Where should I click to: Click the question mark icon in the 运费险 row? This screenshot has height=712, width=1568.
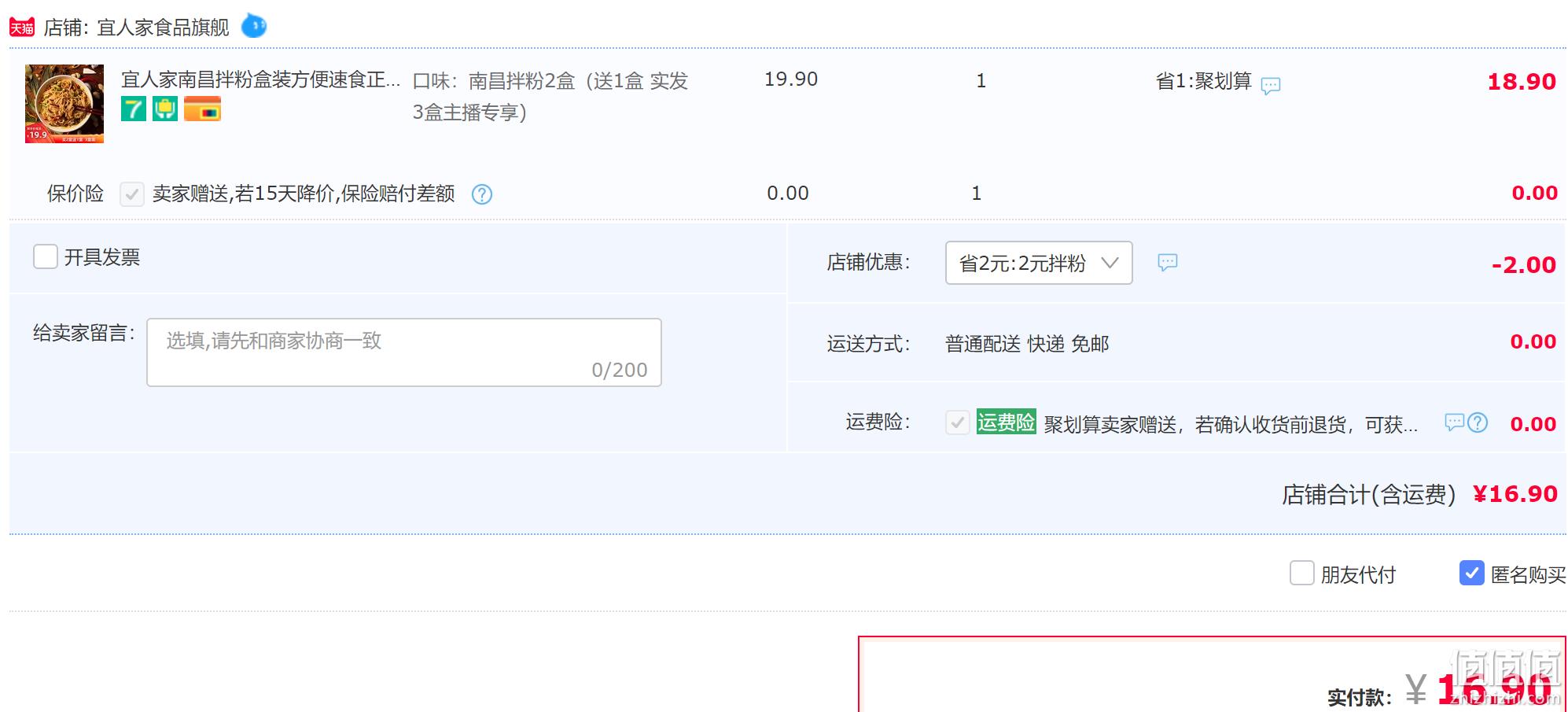pos(1478,422)
